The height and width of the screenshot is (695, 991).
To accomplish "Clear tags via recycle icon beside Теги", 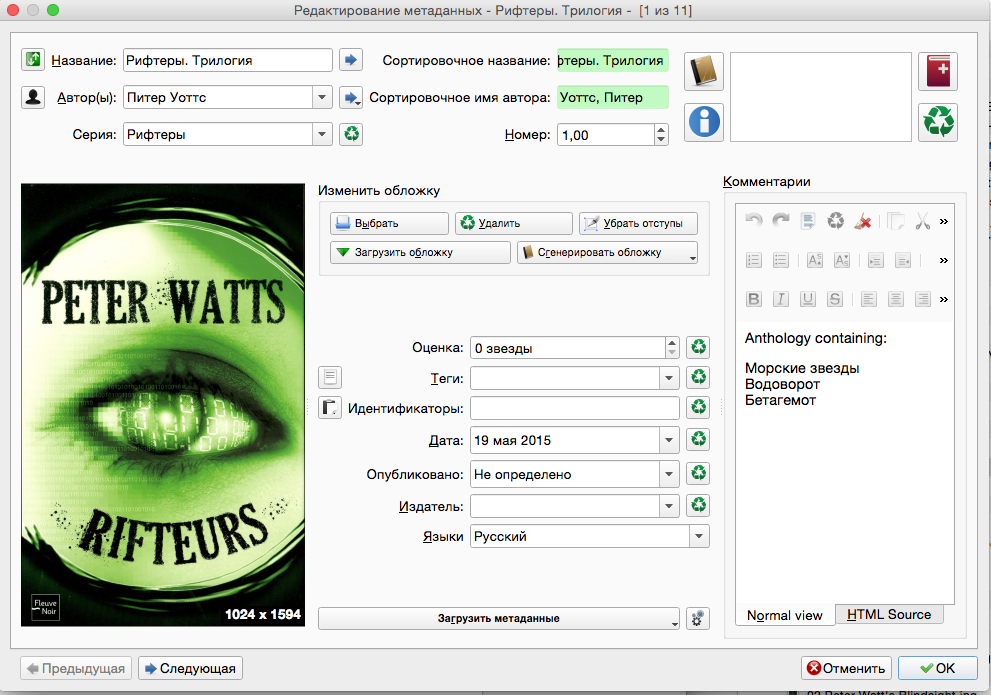I will (x=698, y=377).
